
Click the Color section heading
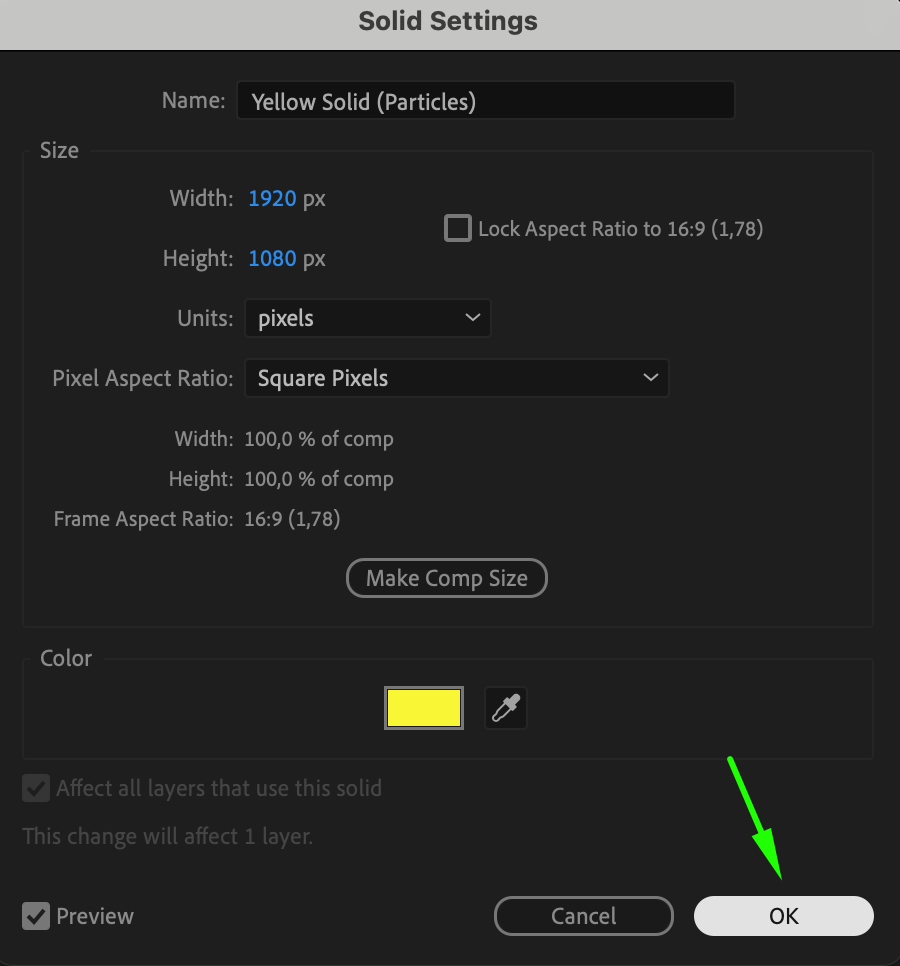[x=66, y=659]
